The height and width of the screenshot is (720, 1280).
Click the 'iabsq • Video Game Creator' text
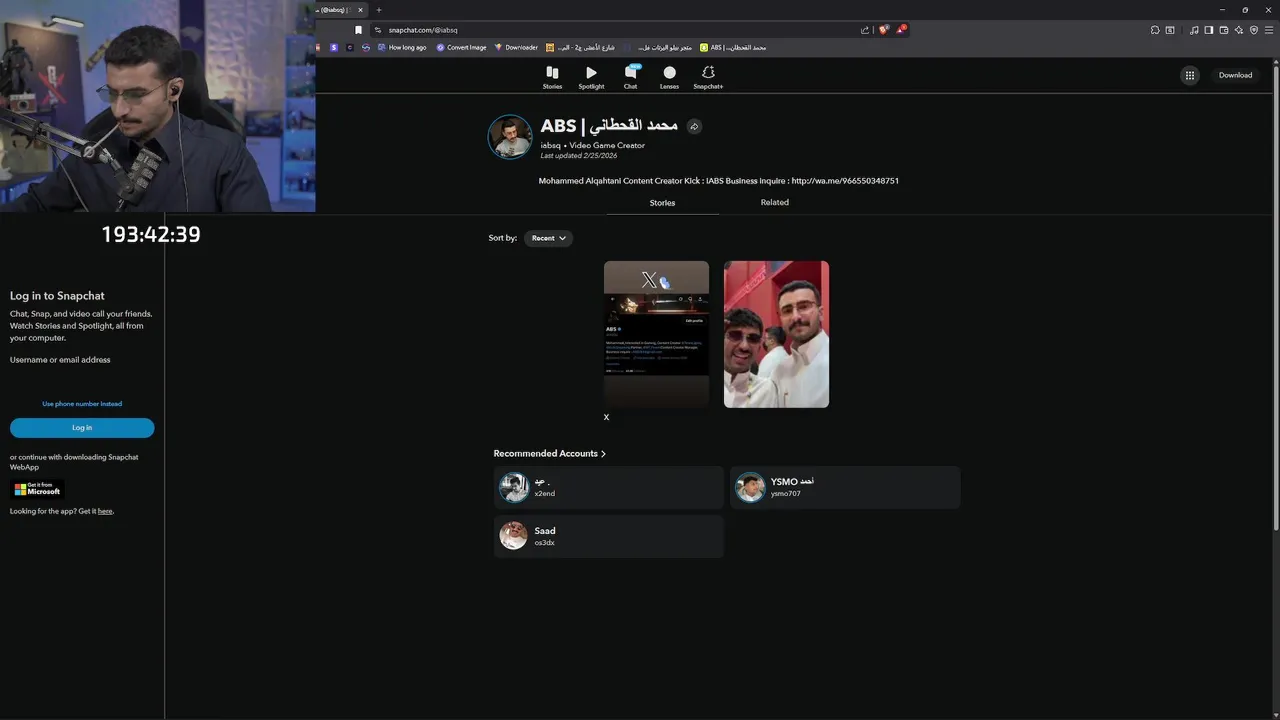(x=592, y=145)
